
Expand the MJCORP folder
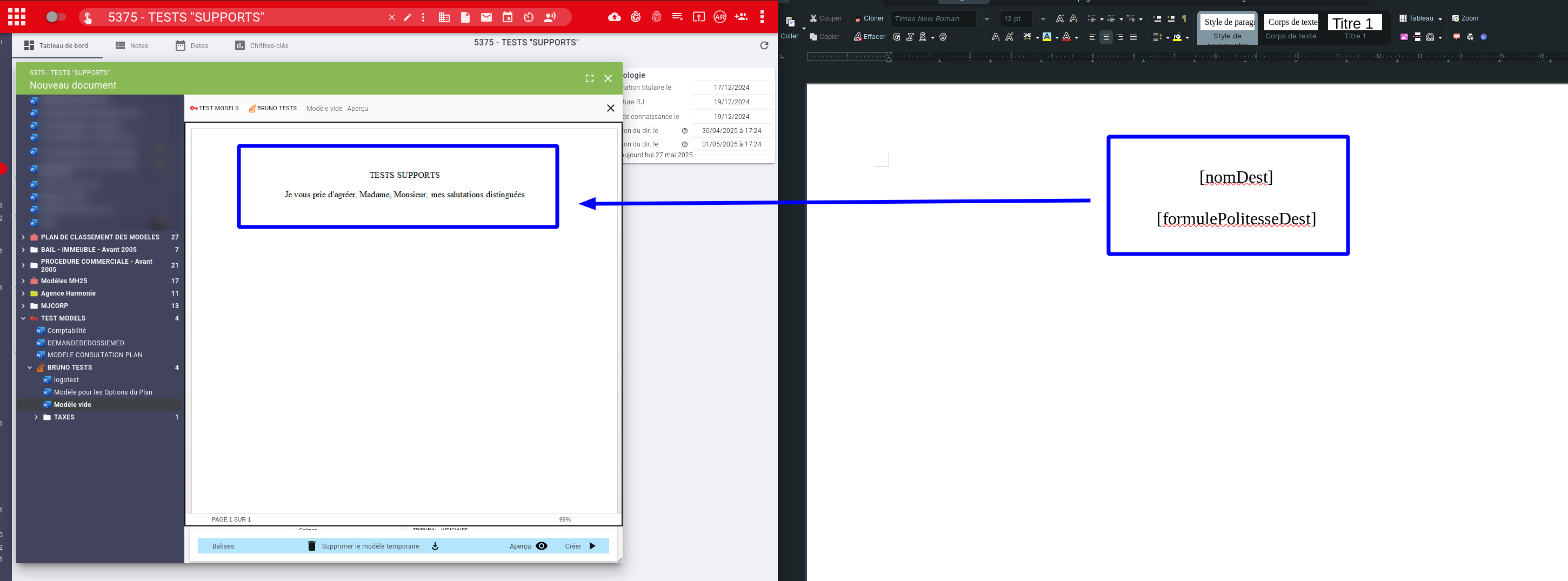click(23, 306)
